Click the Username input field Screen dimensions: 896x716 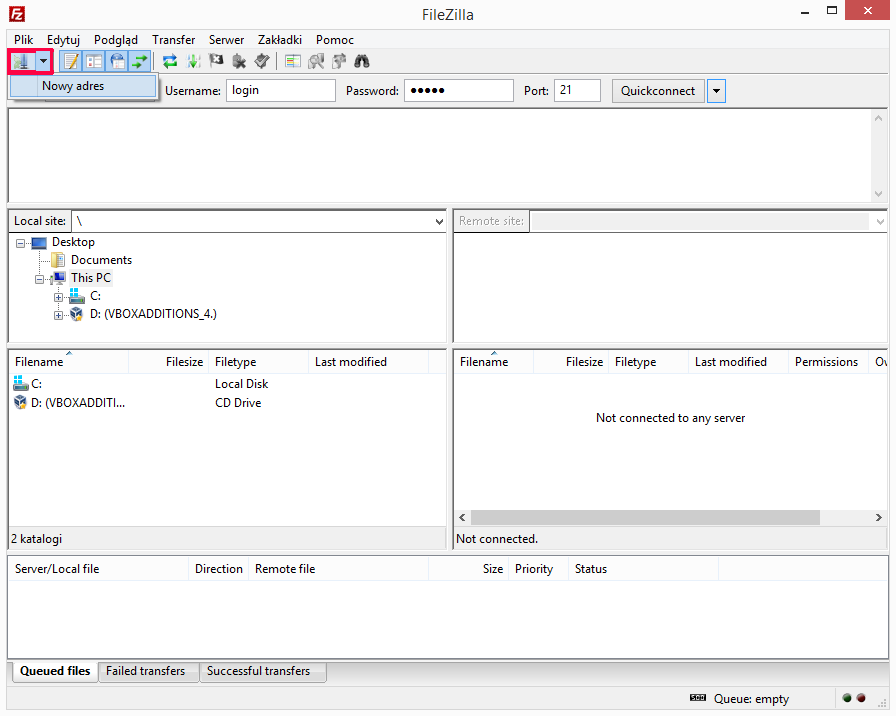pyautogui.click(x=281, y=91)
